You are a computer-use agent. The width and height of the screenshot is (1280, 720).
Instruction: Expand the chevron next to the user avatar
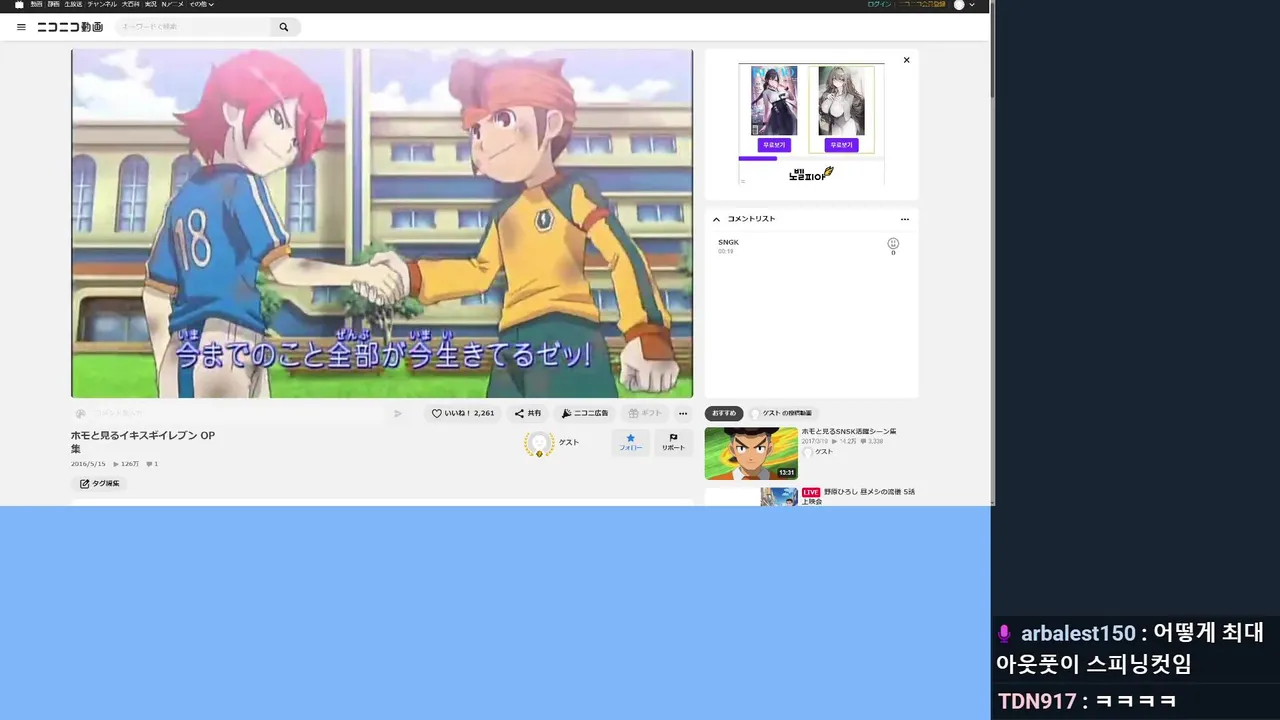[x=972, y=5]
